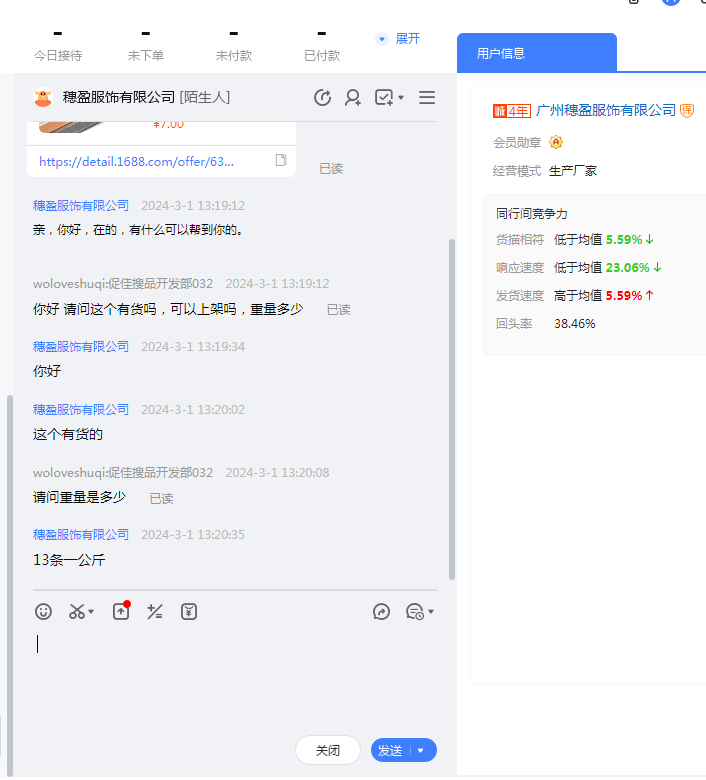Click the scissors screenshot tool icon

77,611
